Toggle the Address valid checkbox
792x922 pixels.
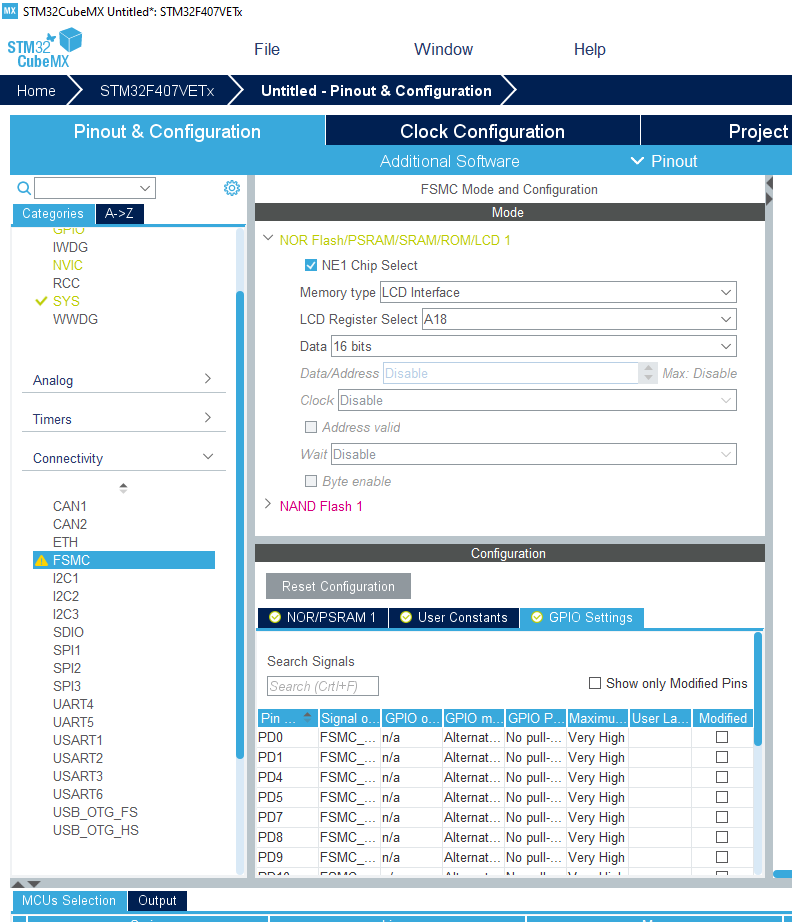pyautogui.click(x=311, y=427)
